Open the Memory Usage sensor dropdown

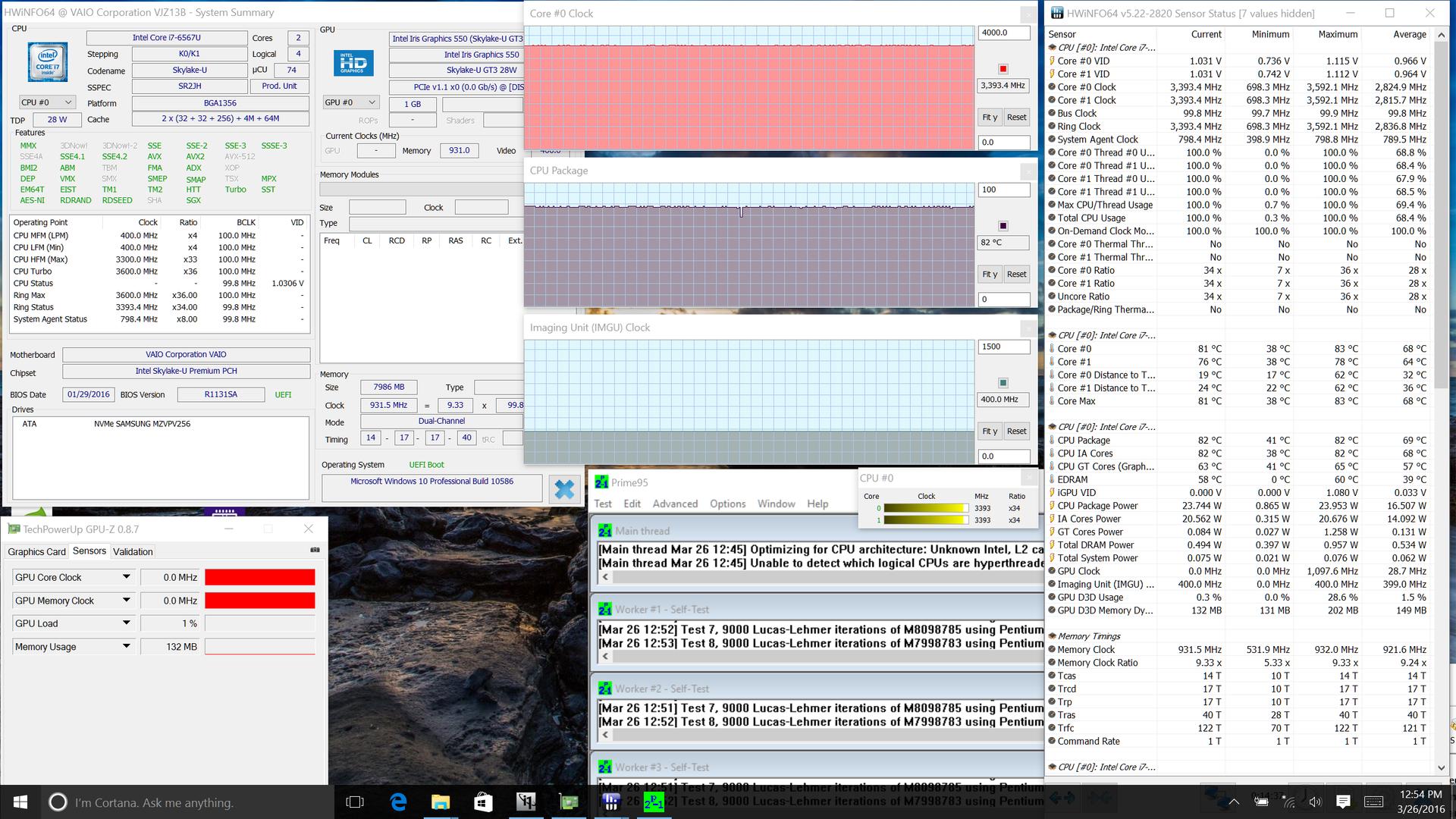pyautogui.click(x=127, y=647)
